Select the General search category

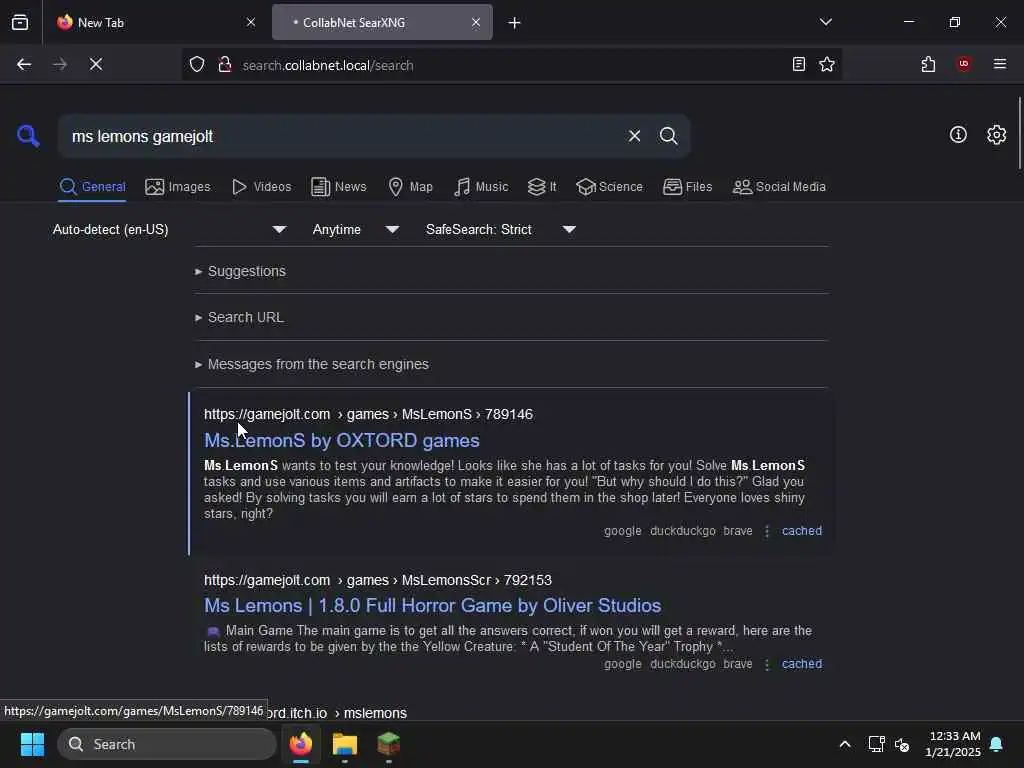pyautogui.click(x=92, y=187)
